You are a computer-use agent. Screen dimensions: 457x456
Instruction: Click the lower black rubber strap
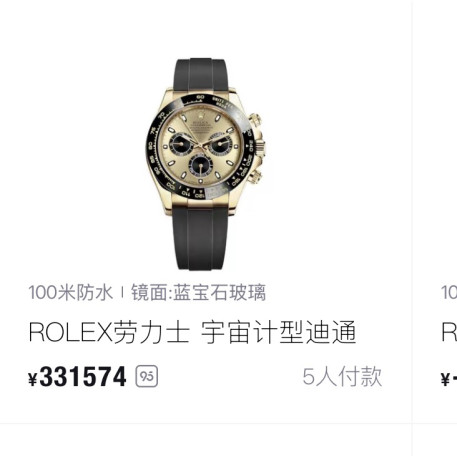203,237
